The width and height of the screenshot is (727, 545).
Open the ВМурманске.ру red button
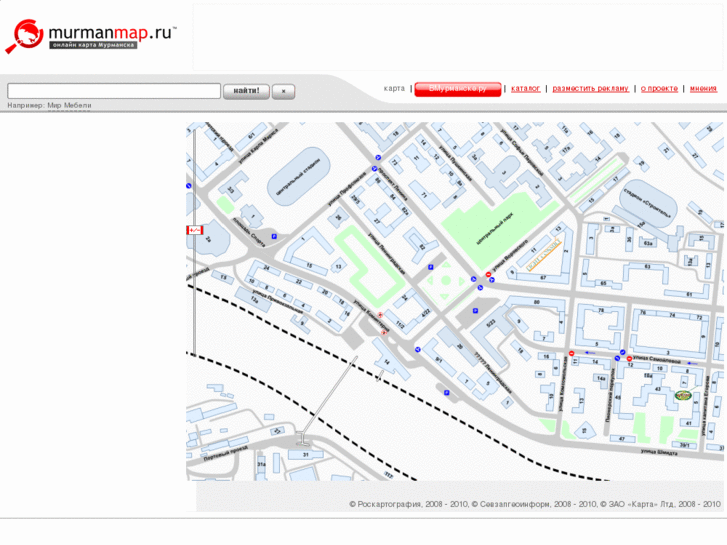(458, 89)
